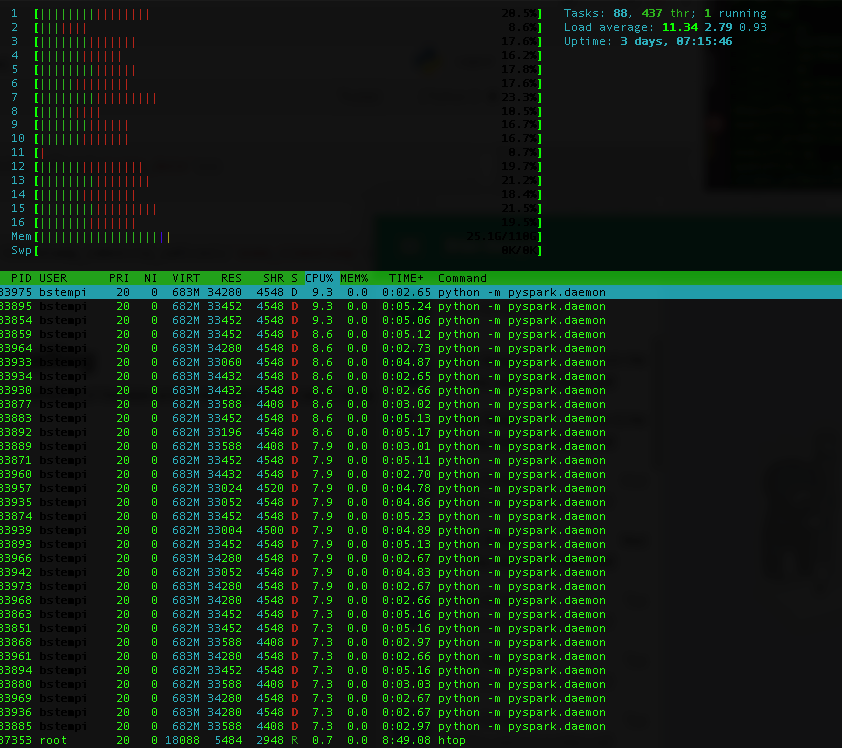Click the CPU 16 usage meter bar
This screenshot has width=842, height=748.
pyautogui.click(x=288, y=222)
